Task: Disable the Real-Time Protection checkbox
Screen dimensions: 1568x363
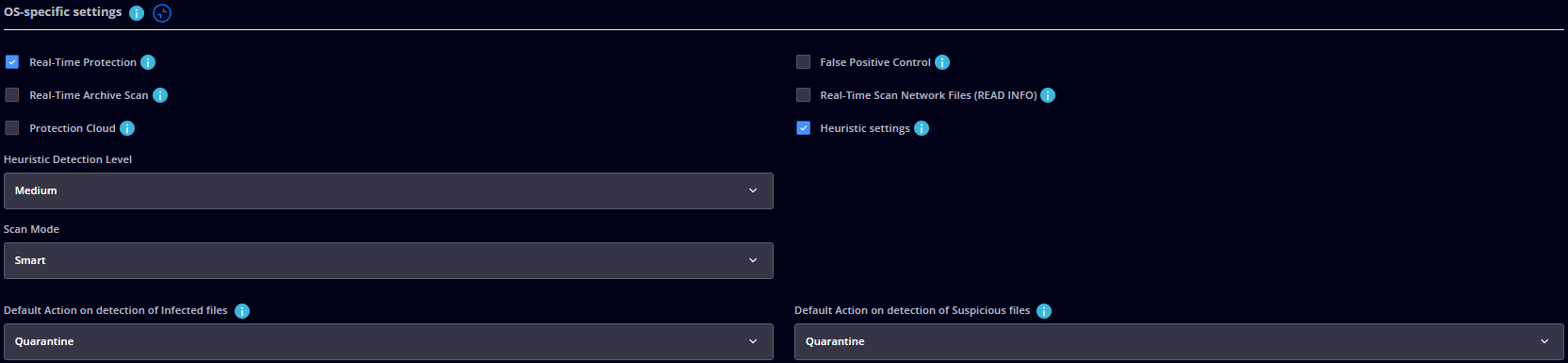Action: [12, 62]
